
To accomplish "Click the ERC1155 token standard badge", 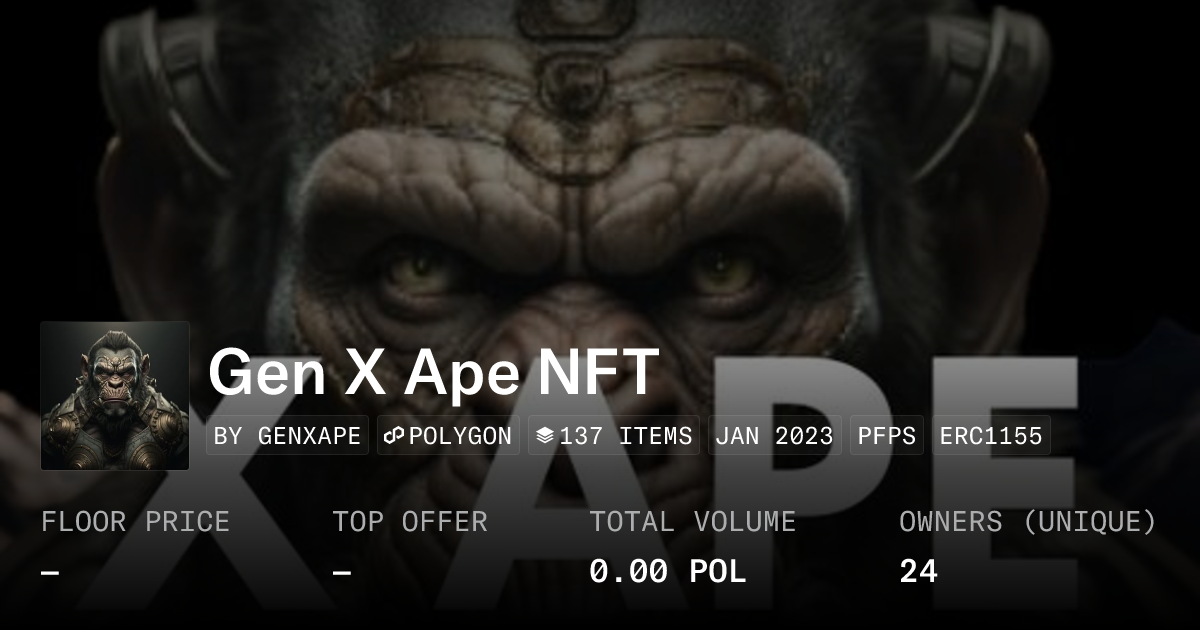I will click(991, 436).
